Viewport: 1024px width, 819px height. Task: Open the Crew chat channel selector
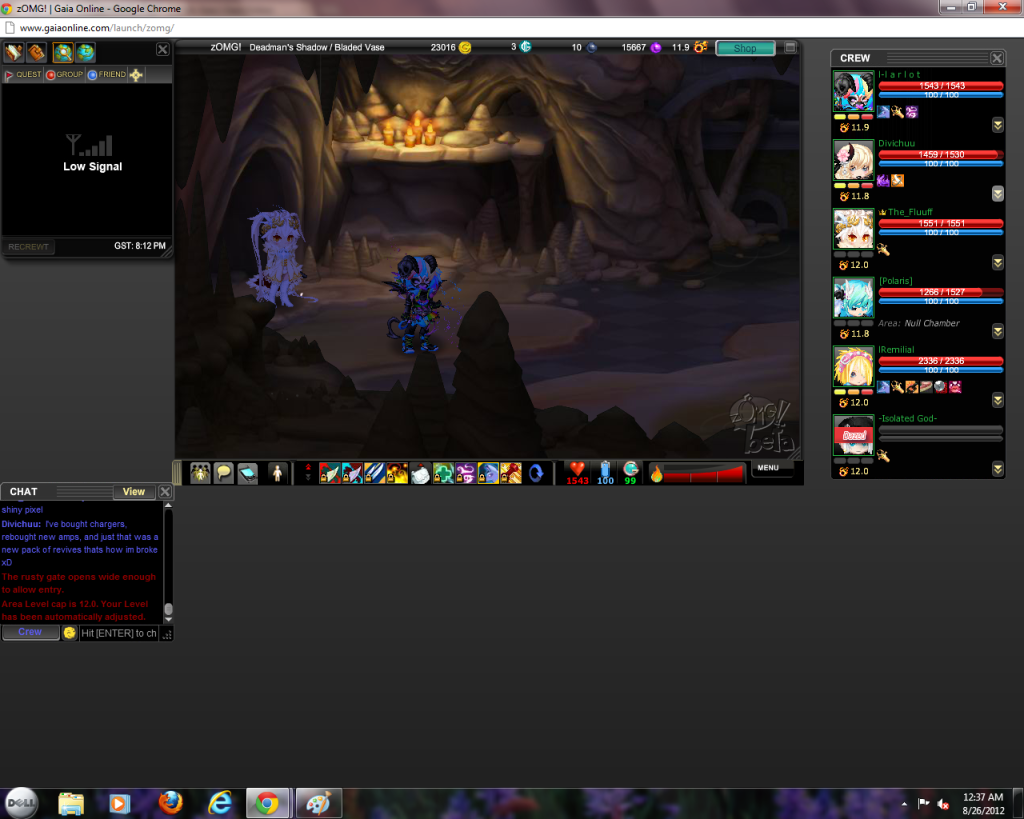point(30,632)
